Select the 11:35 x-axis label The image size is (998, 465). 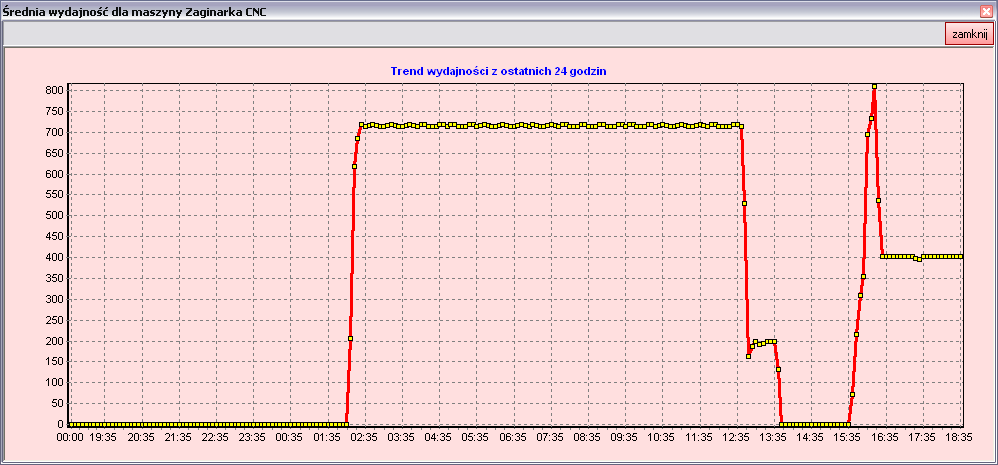click(698, 438)
